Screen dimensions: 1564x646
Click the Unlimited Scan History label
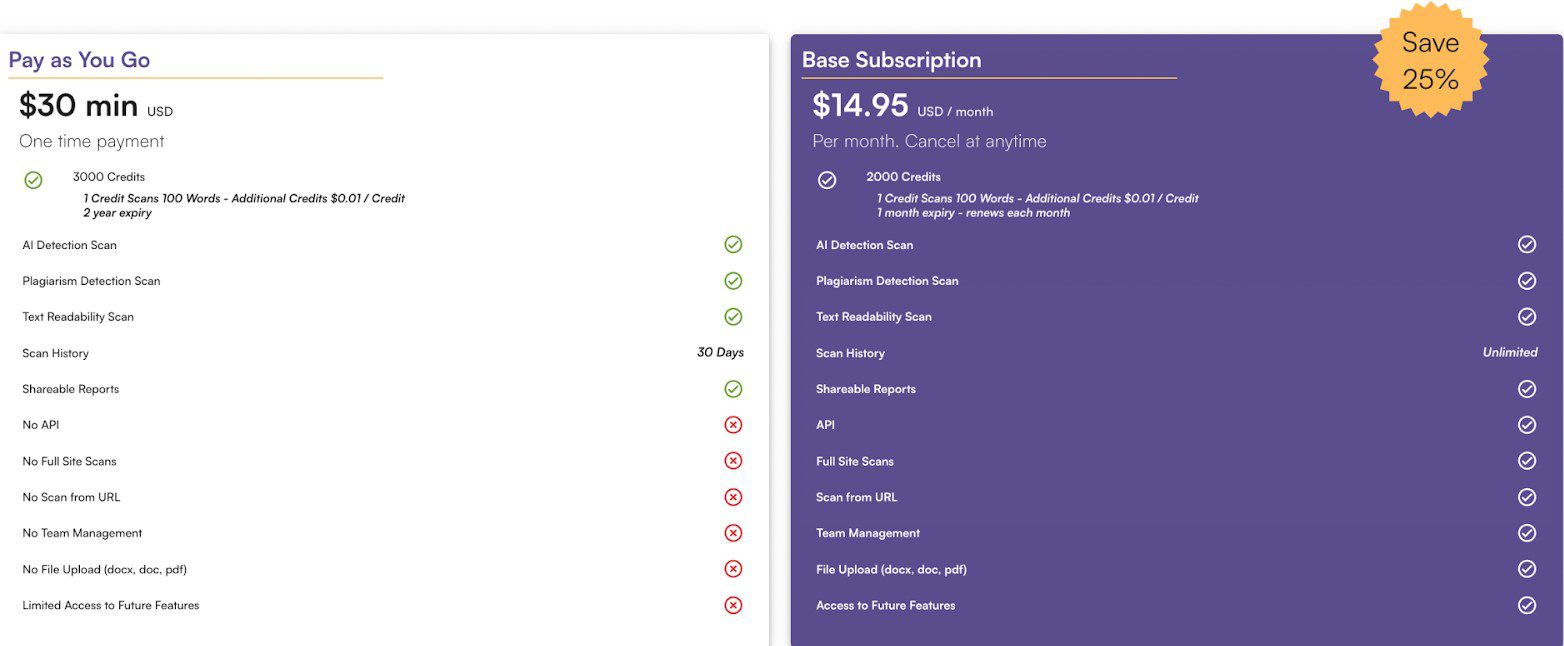(1509, 352)
